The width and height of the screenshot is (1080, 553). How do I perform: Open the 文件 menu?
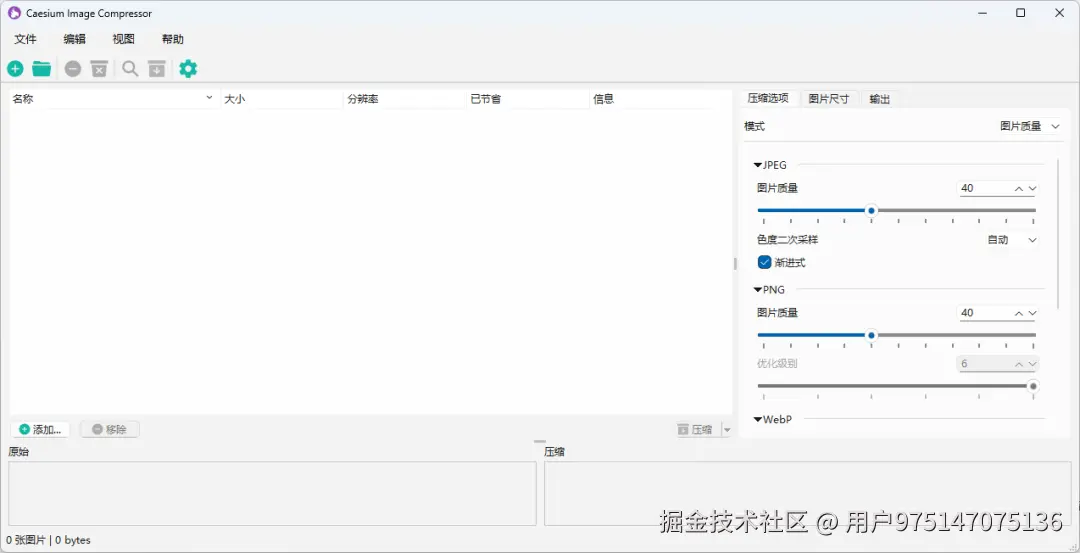point(25,39)
